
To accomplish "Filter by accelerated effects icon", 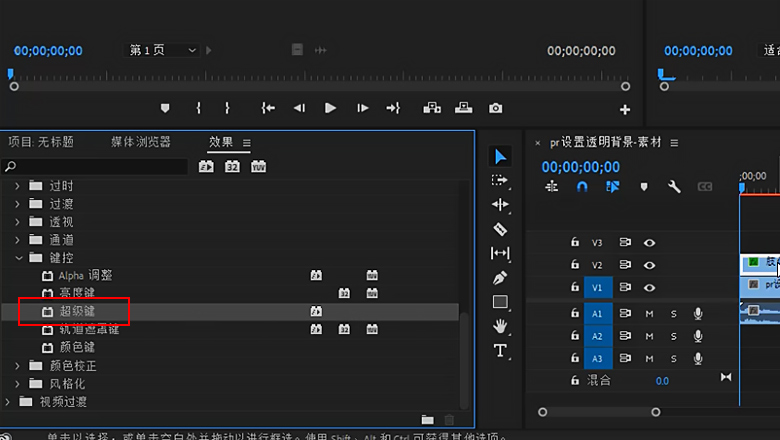I will click(206, 167).
